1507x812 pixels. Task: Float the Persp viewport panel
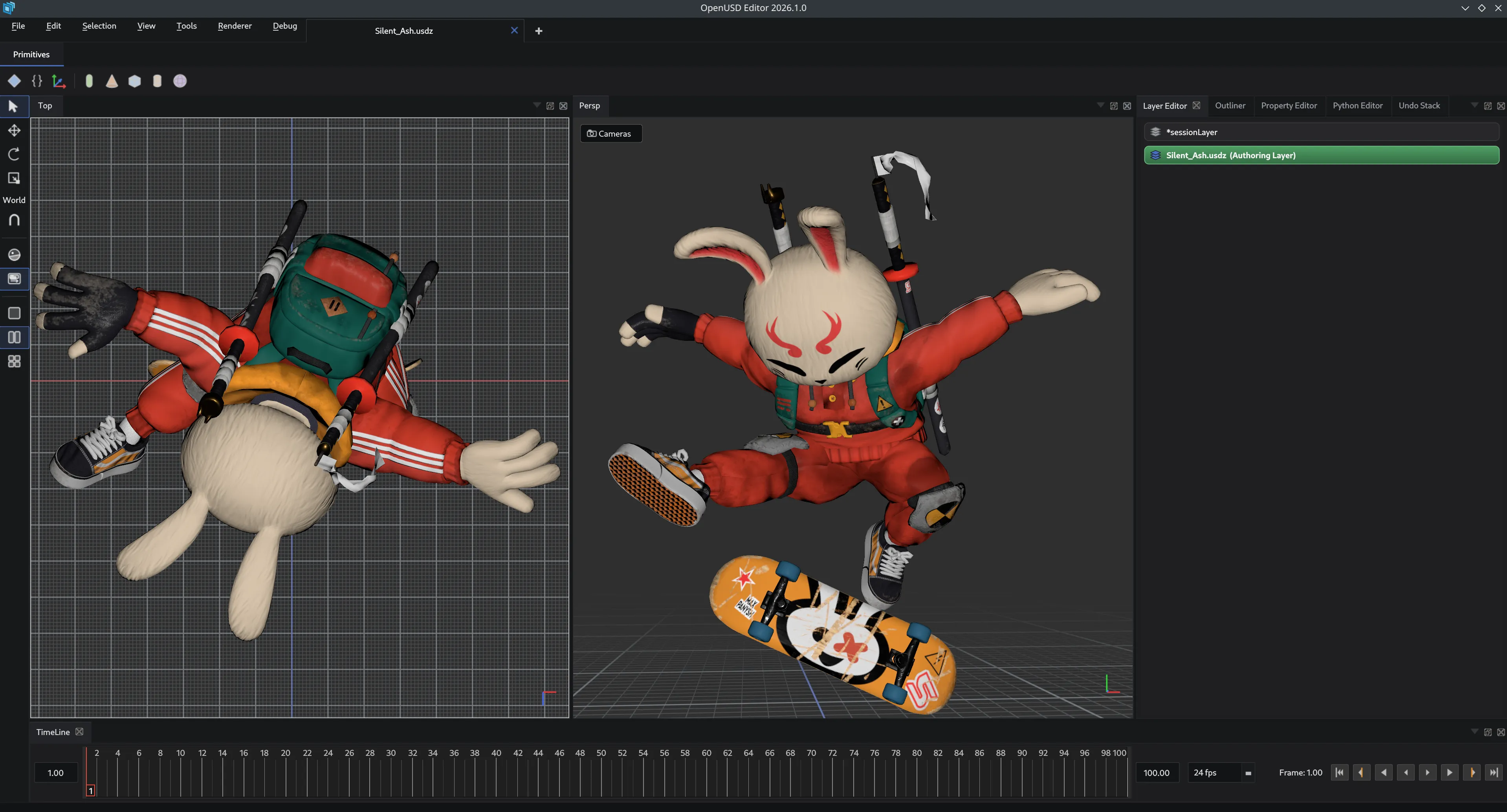(1114, 106)
